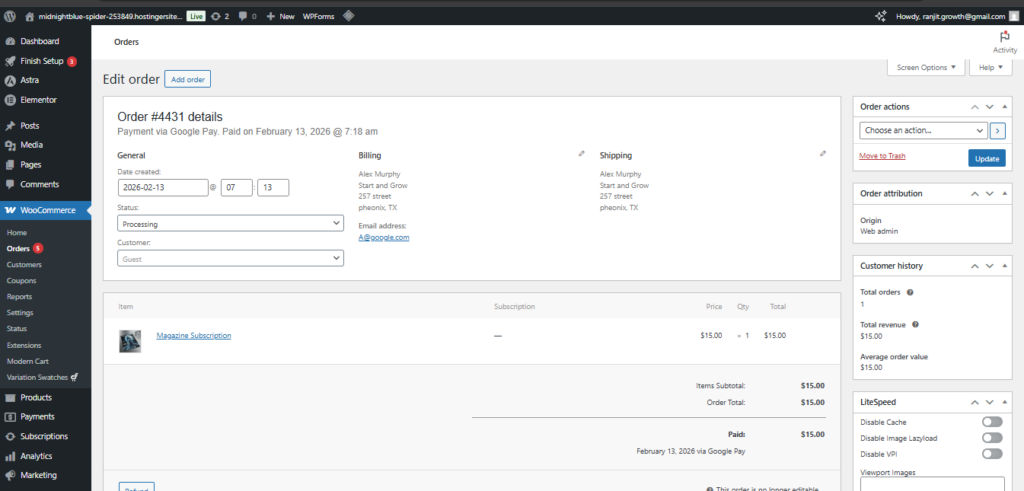The height and width of the screenshot is (491, 1024).
Task: Click the updates refresh icon in admin bar
Action: pyautogui.click(x=216, y=17)
